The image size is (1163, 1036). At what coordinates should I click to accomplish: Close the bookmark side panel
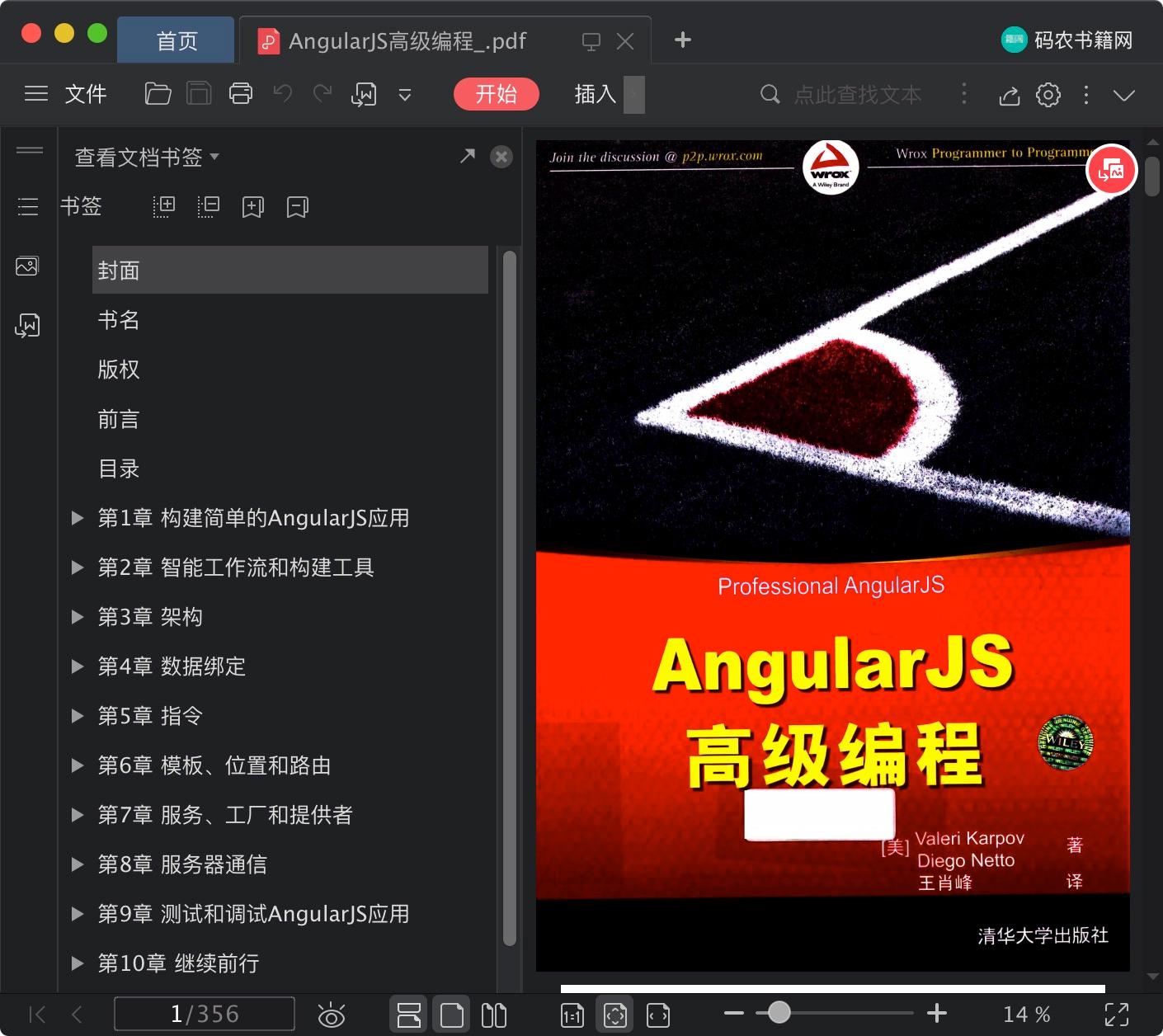point(501,157)
